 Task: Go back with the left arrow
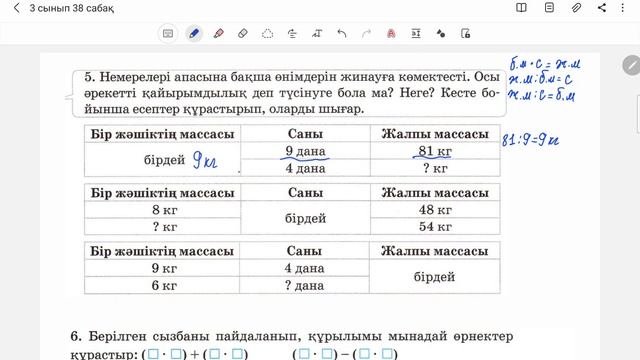(x=17, y=8)
